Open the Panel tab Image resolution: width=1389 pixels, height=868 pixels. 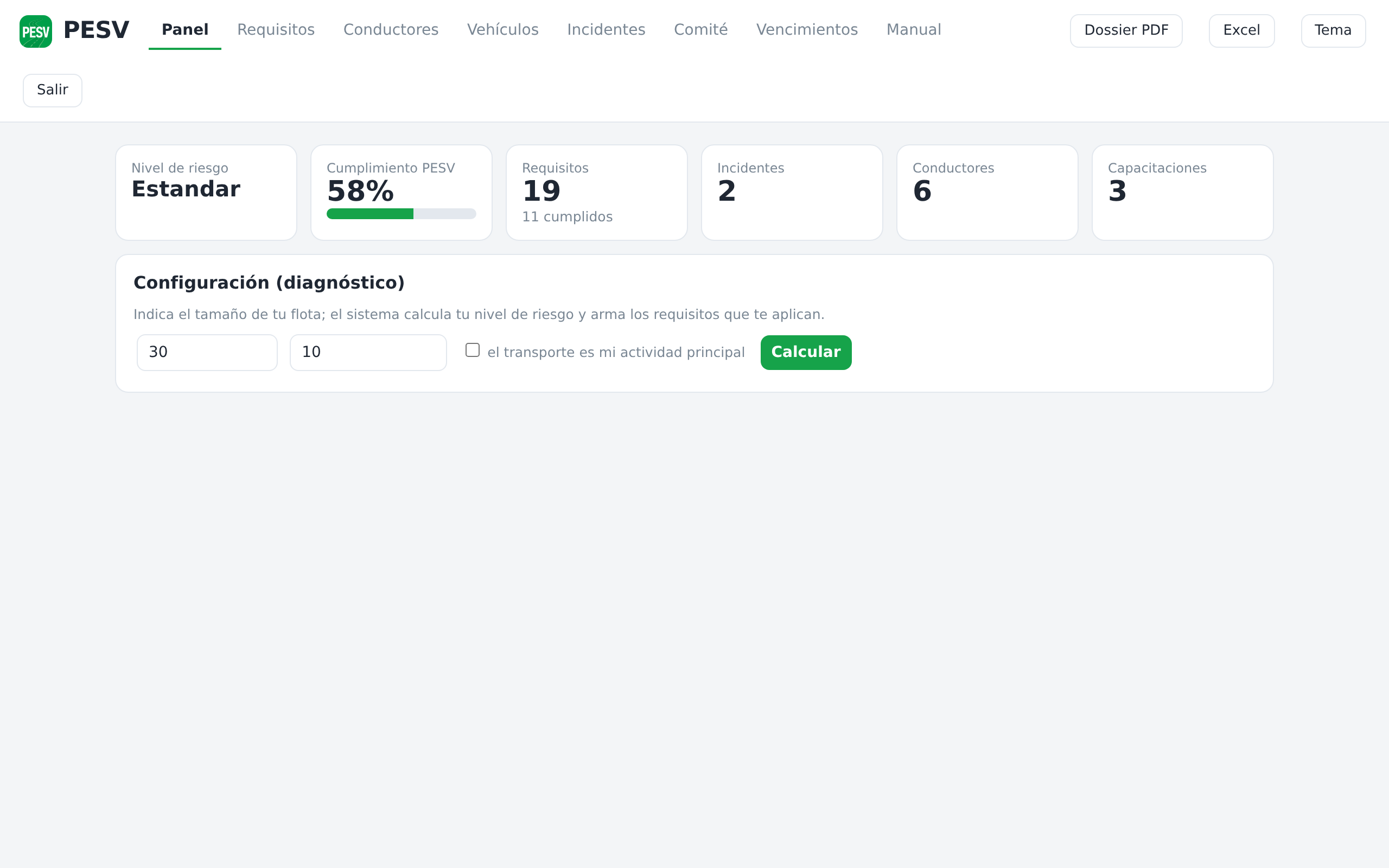click(185, 30)
